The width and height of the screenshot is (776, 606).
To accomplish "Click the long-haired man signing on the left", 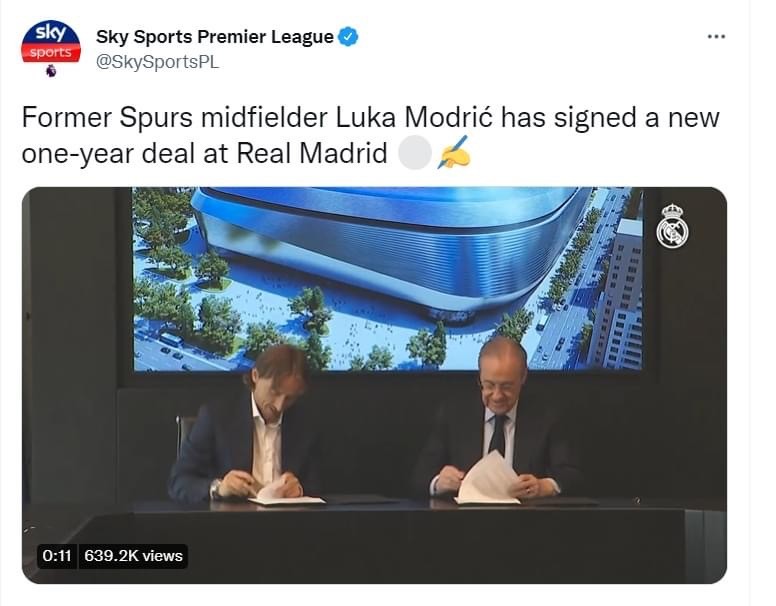I will (249, 424).
